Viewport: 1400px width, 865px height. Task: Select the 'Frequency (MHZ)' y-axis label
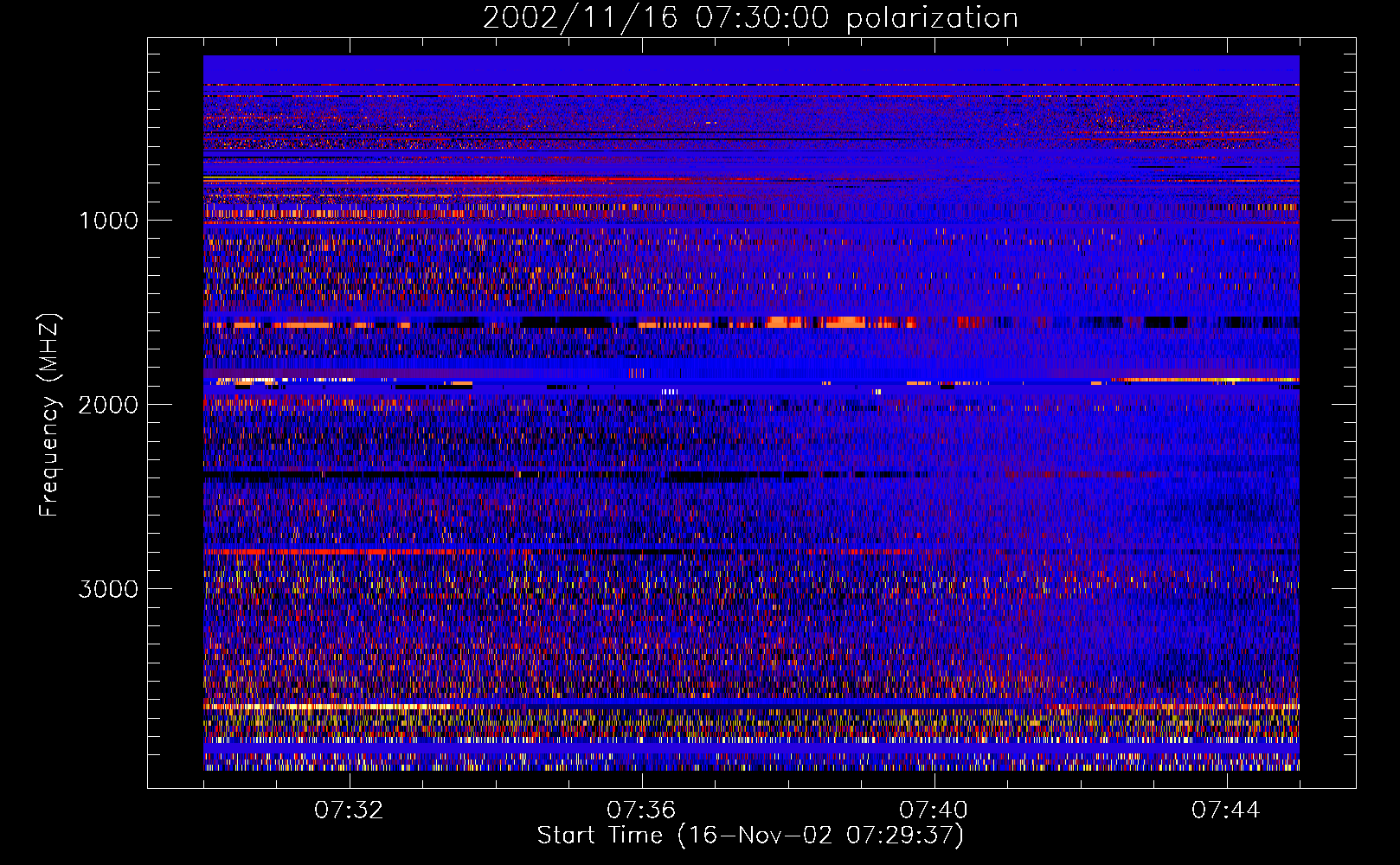50,415
